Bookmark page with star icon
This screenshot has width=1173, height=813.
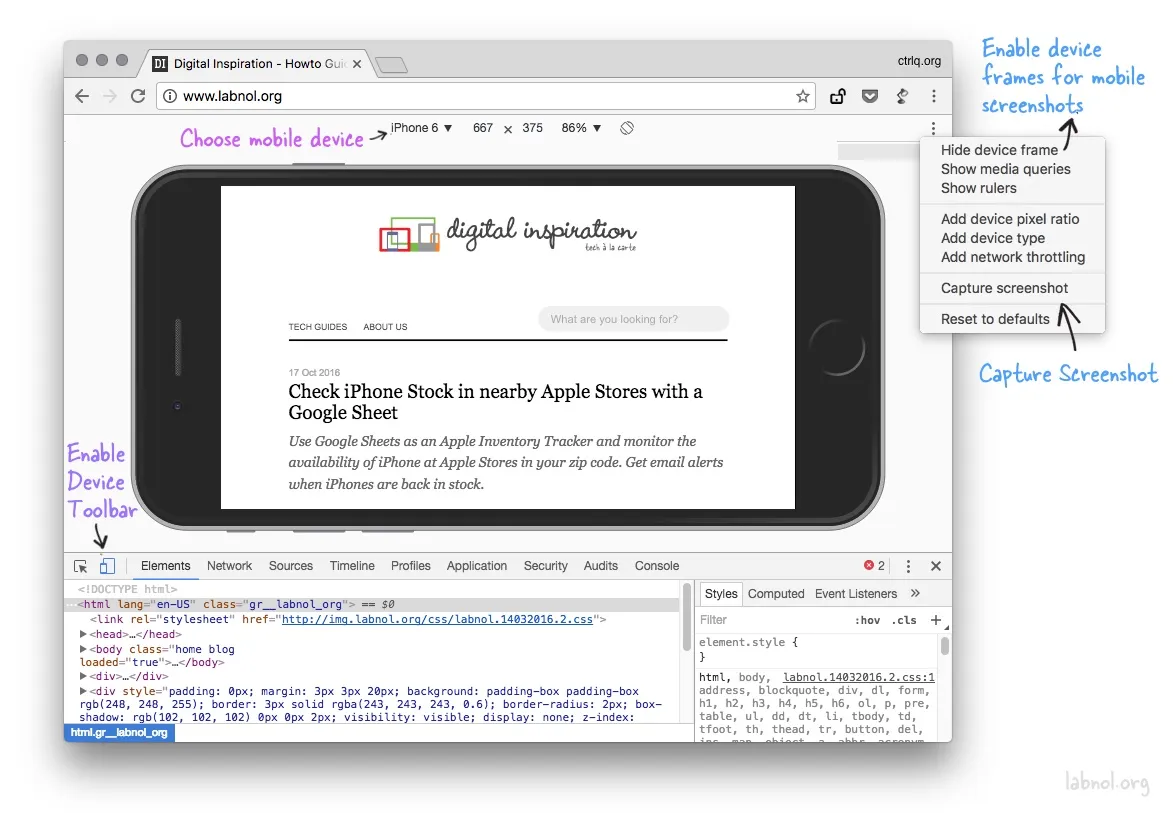pos(802,96)
